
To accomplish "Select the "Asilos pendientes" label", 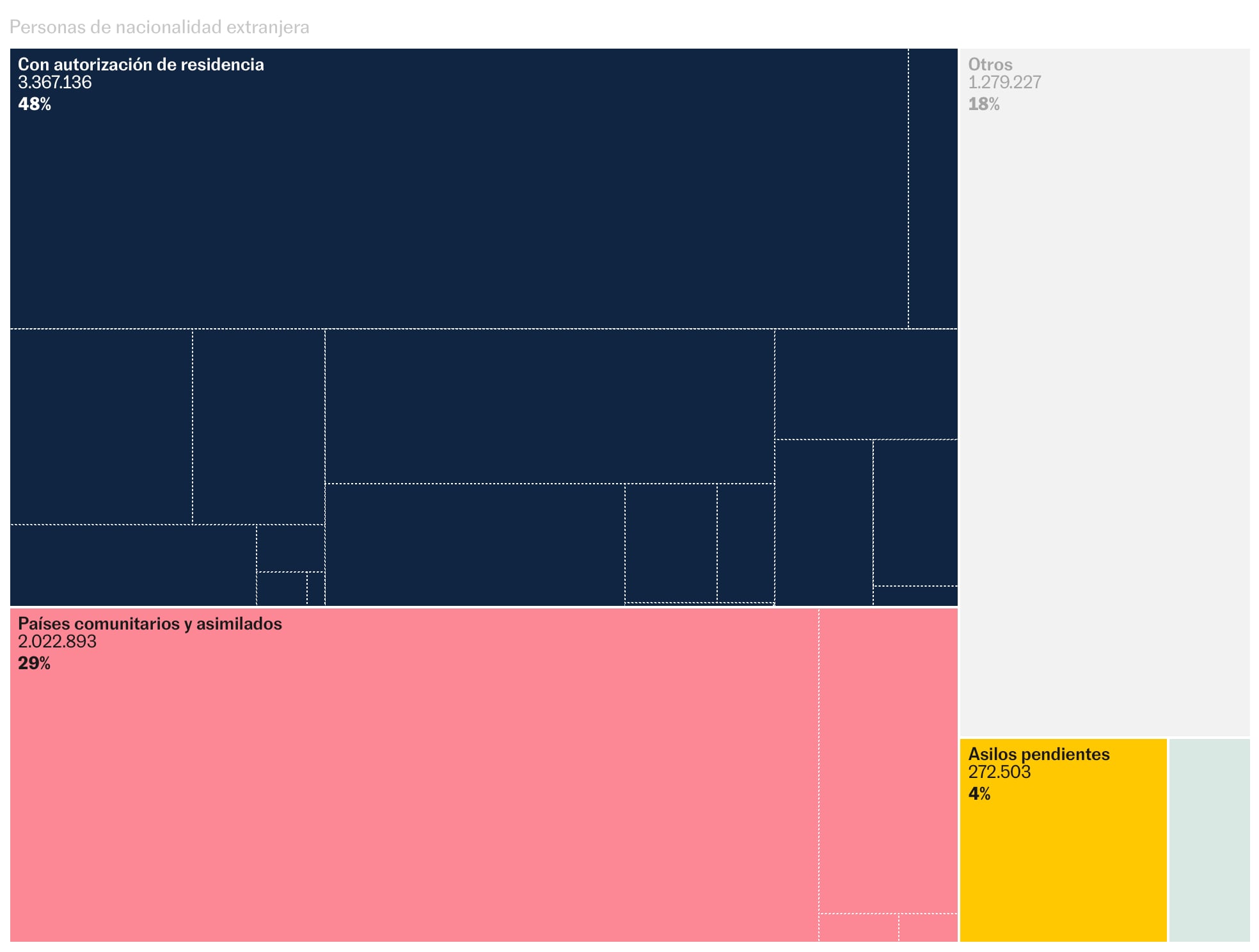I will (1038, 754).
